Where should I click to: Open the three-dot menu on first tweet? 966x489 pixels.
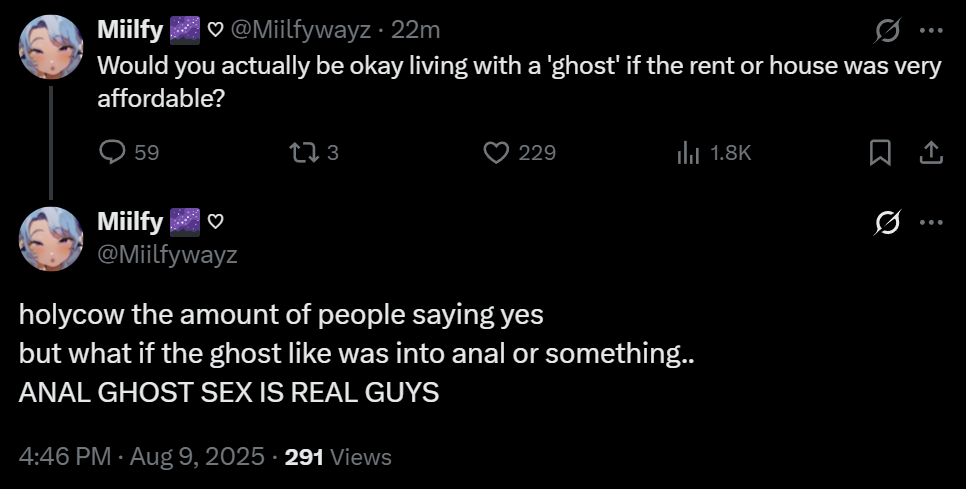pyautogui.click(x=931, y=31)
